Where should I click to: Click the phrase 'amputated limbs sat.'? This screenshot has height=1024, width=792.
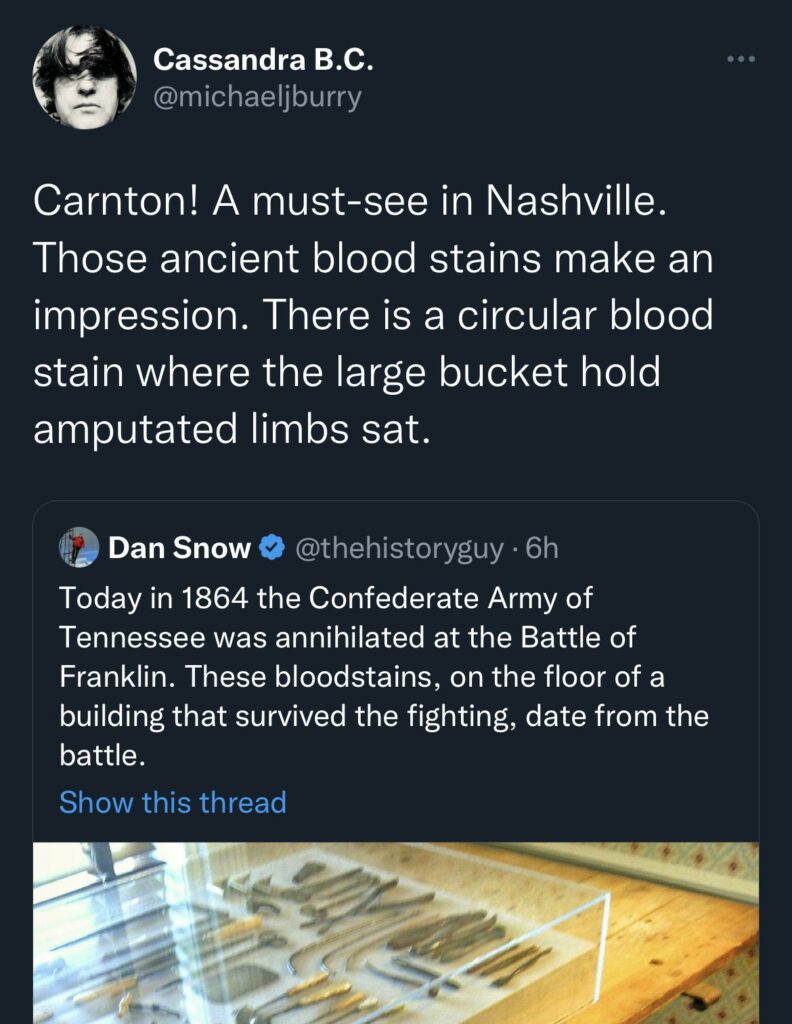pyautogui.click(x=232, y=428)
